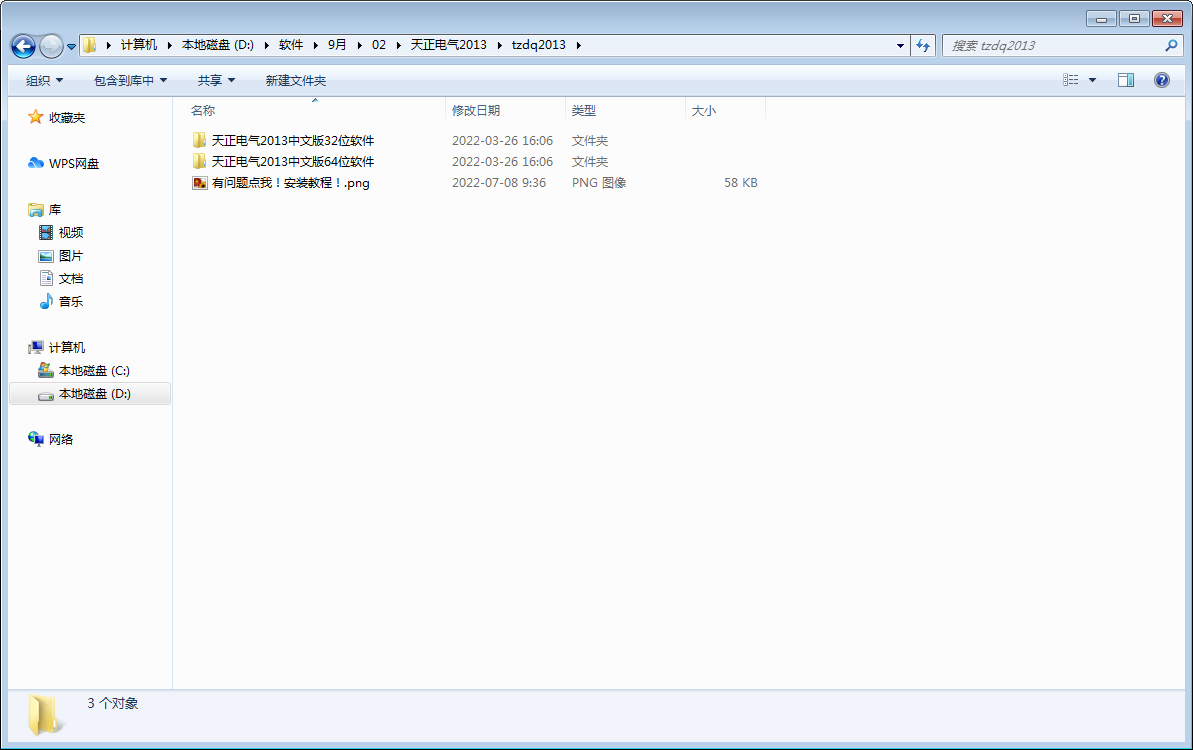Viewport: 1193px width, 750px height.
Task: Click the 文档 library document icon
Action: [46, 278]
